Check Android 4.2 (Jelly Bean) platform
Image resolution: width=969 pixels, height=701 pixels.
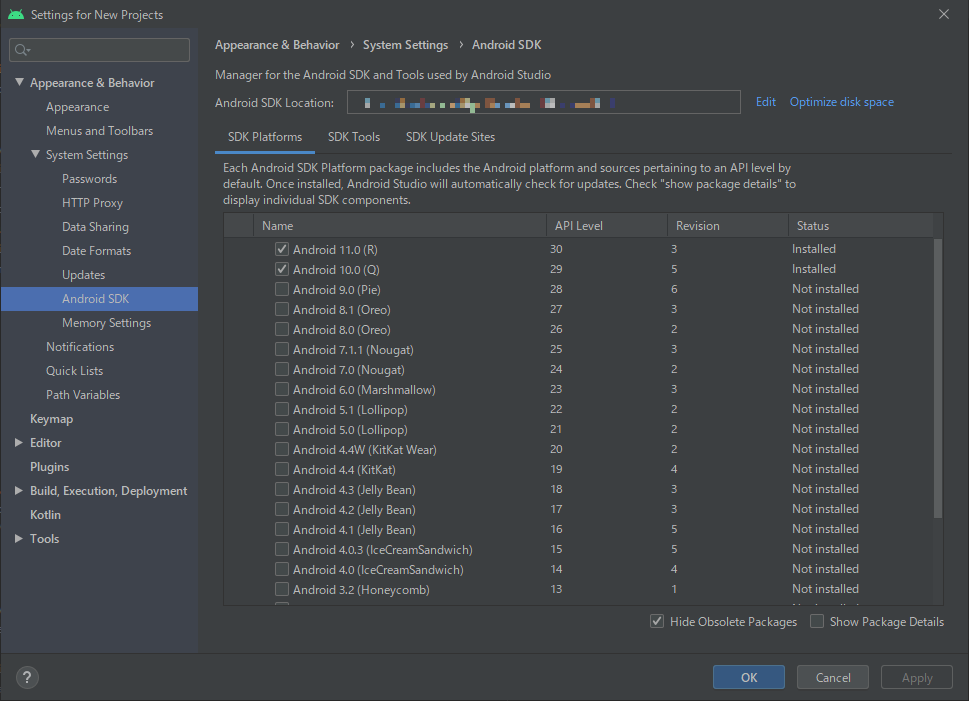coord(282,509)
